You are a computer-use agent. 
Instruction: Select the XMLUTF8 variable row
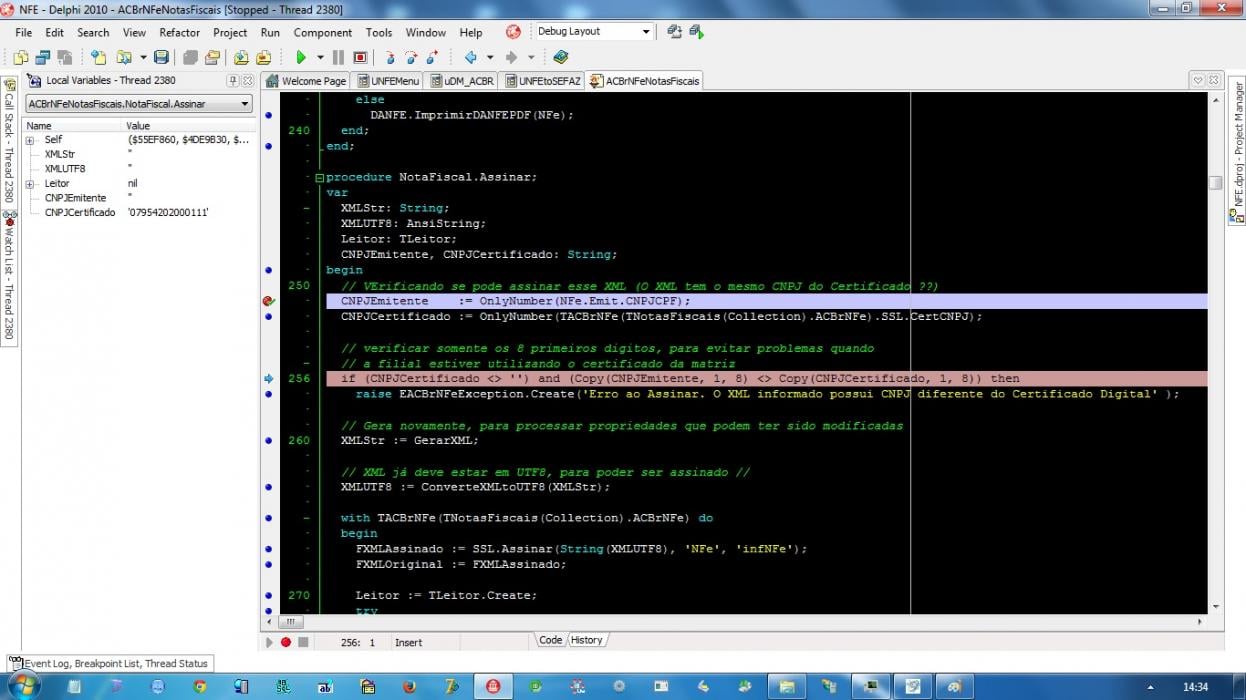[139, 169]
